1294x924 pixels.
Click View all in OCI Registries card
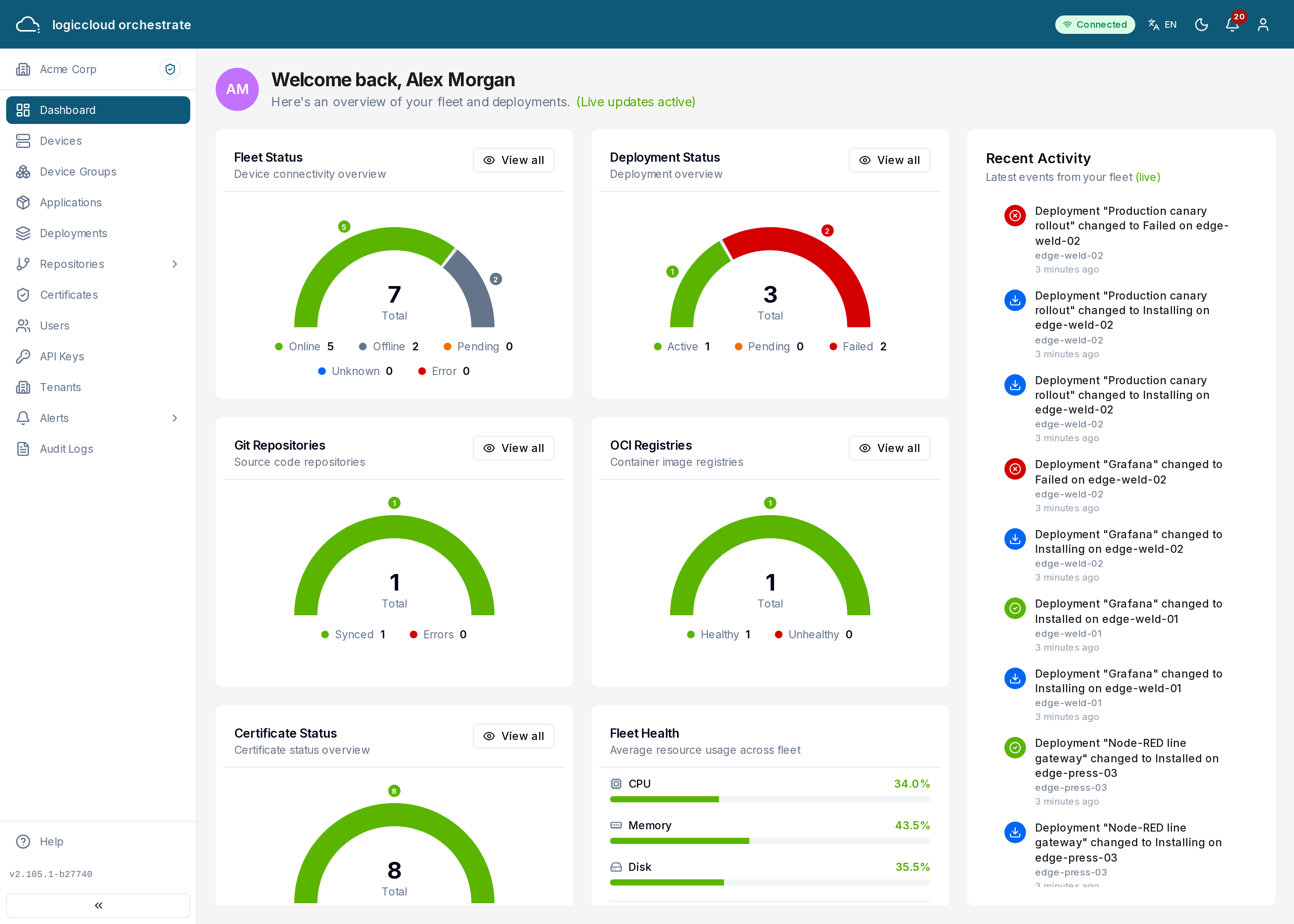coord(889,449)
